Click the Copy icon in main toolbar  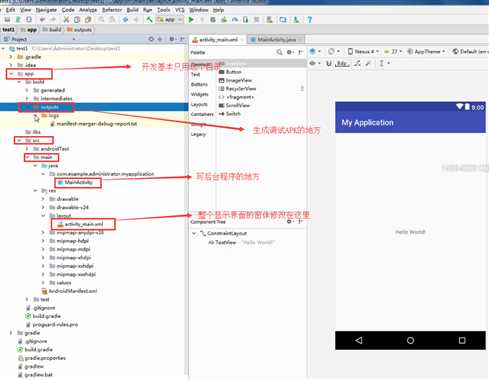click(77, 20)
